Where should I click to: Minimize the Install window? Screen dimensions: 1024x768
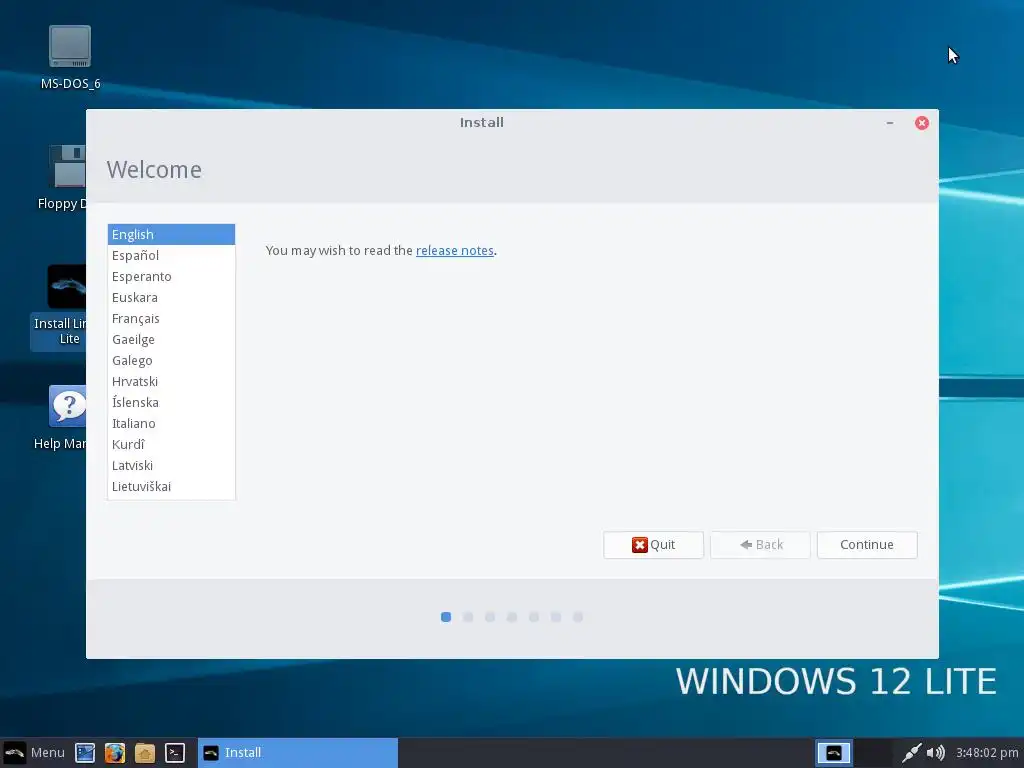[889, 123]
